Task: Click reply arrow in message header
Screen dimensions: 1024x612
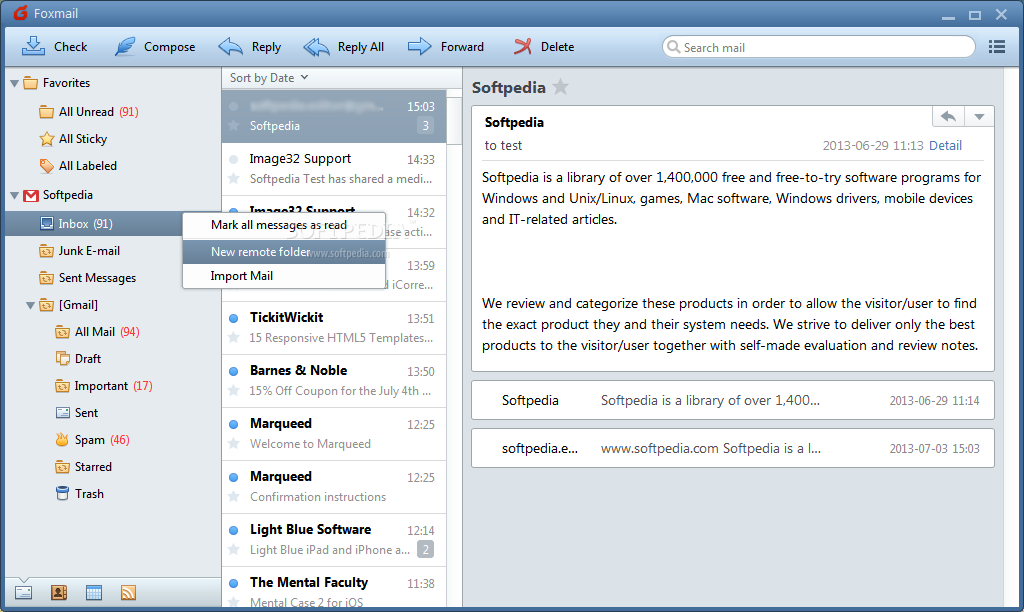Action: 948,116
